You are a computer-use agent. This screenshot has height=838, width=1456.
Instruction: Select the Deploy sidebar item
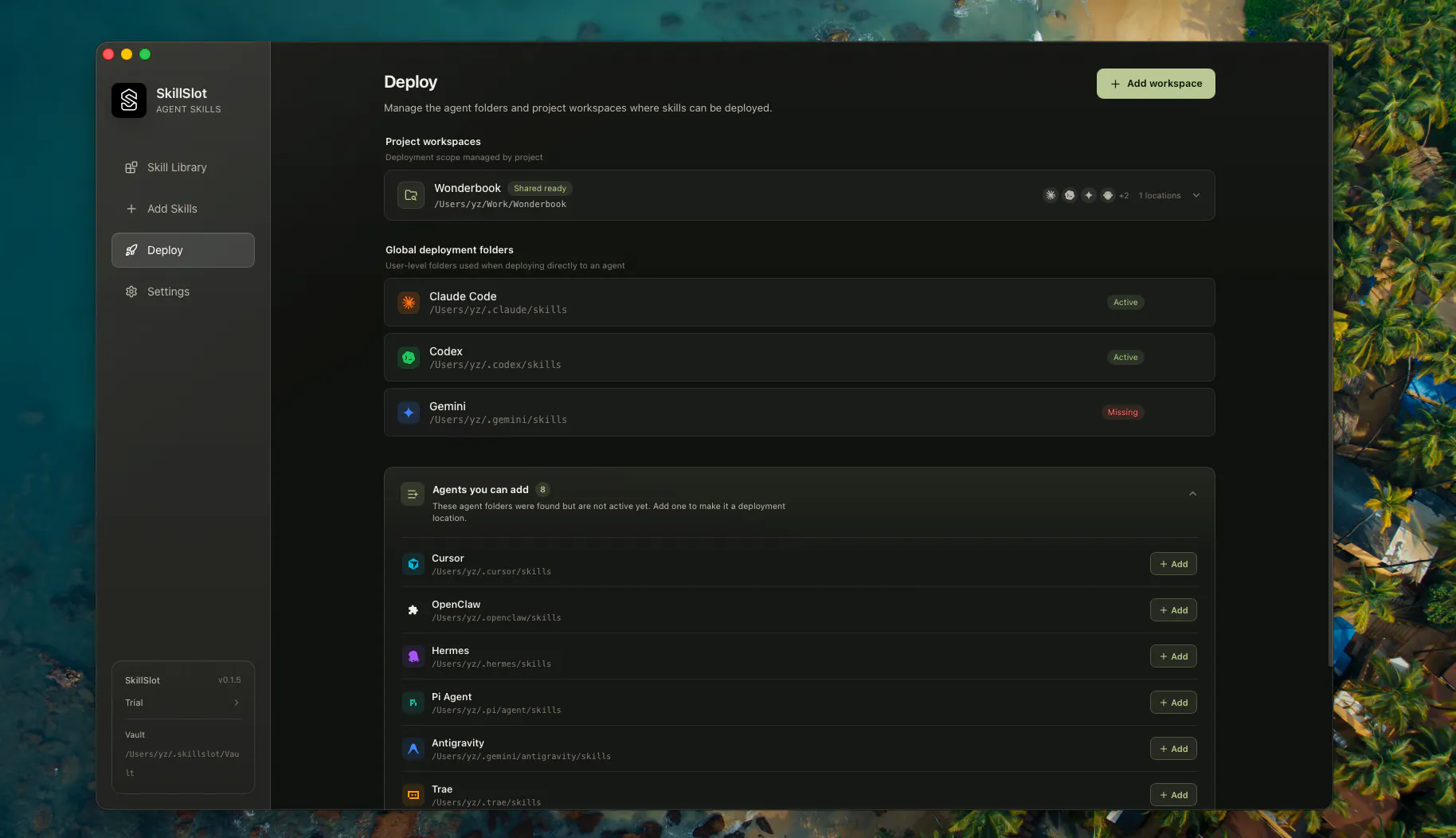pyautogui.click(x=183, y=250)
